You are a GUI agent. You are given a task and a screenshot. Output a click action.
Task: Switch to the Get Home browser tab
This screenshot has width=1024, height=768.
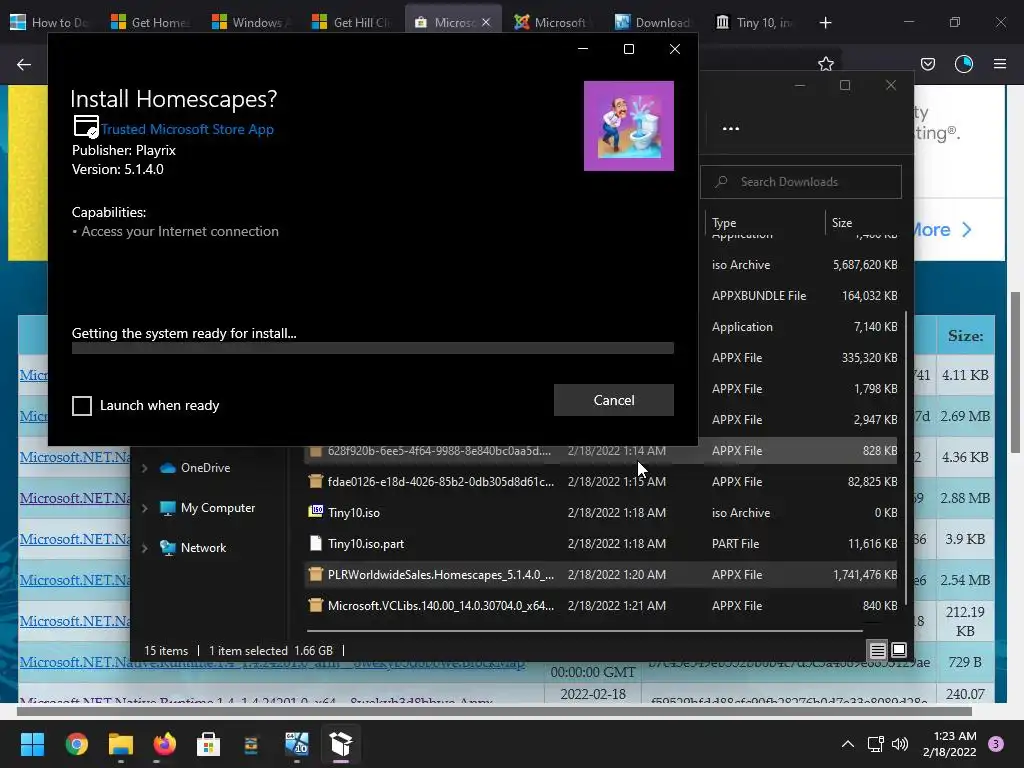[x=151, y=22]
